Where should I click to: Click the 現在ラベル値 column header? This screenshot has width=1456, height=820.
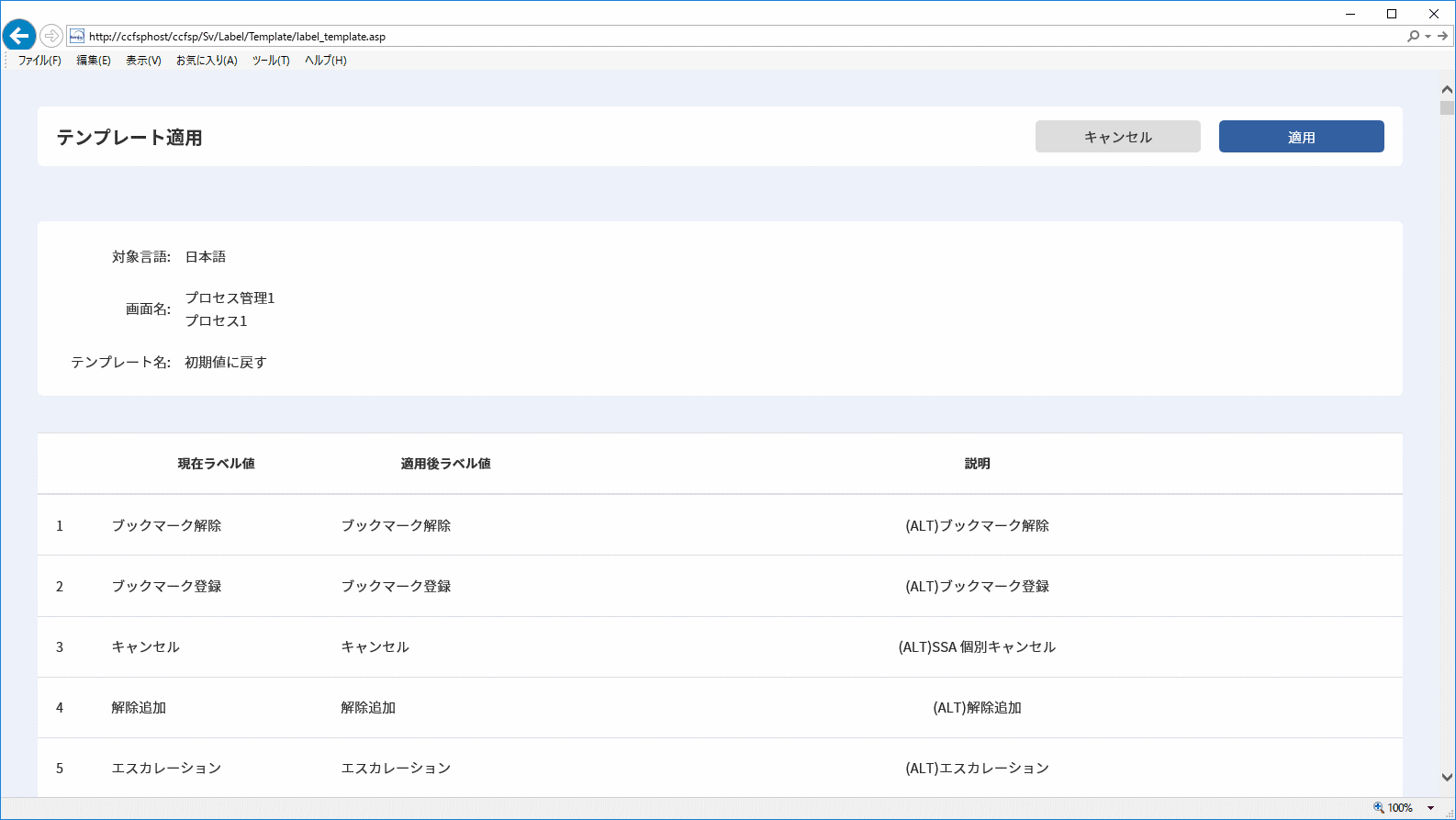coord(217,464)
